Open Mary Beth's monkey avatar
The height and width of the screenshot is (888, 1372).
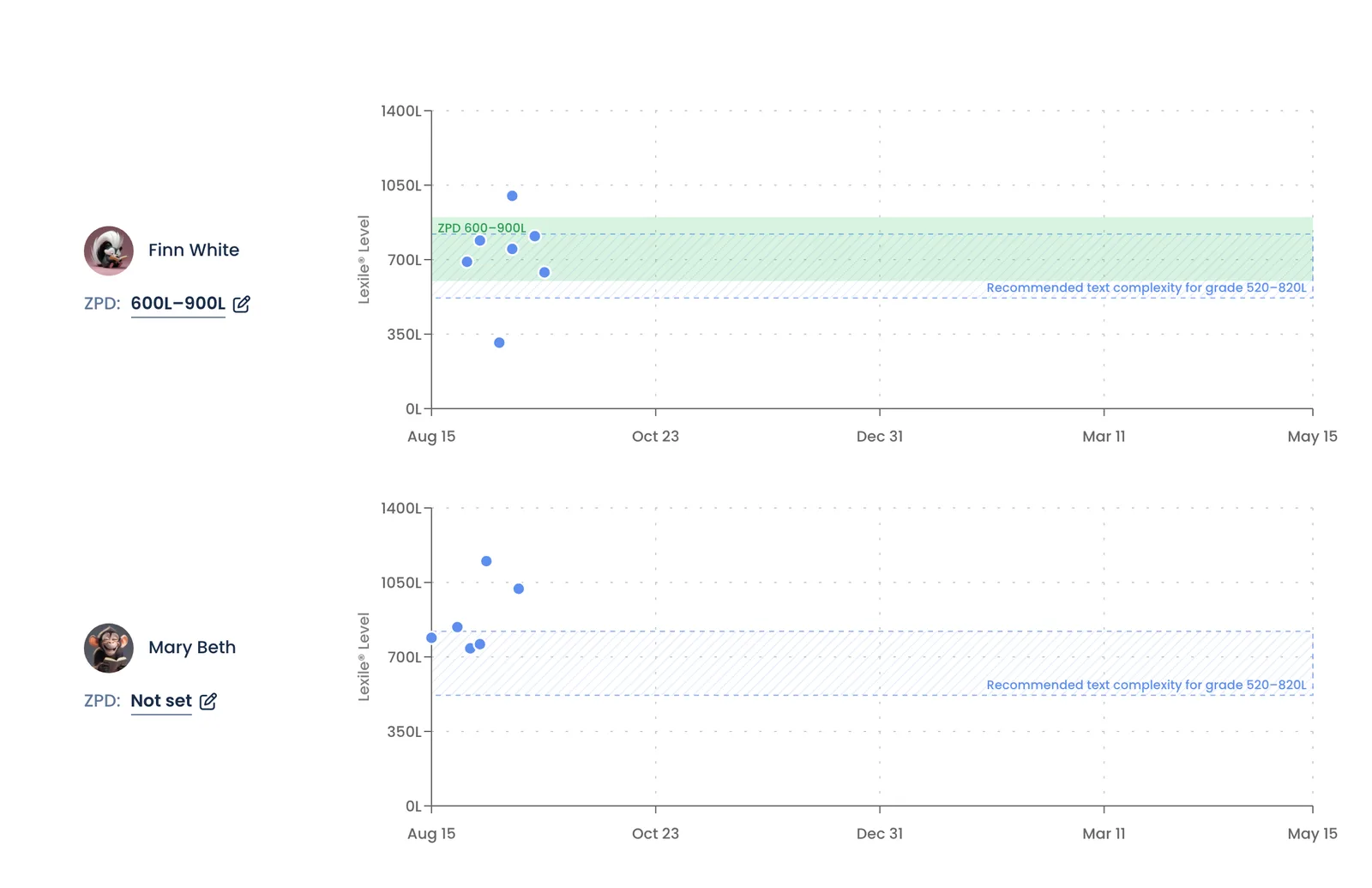click(109, 648)
